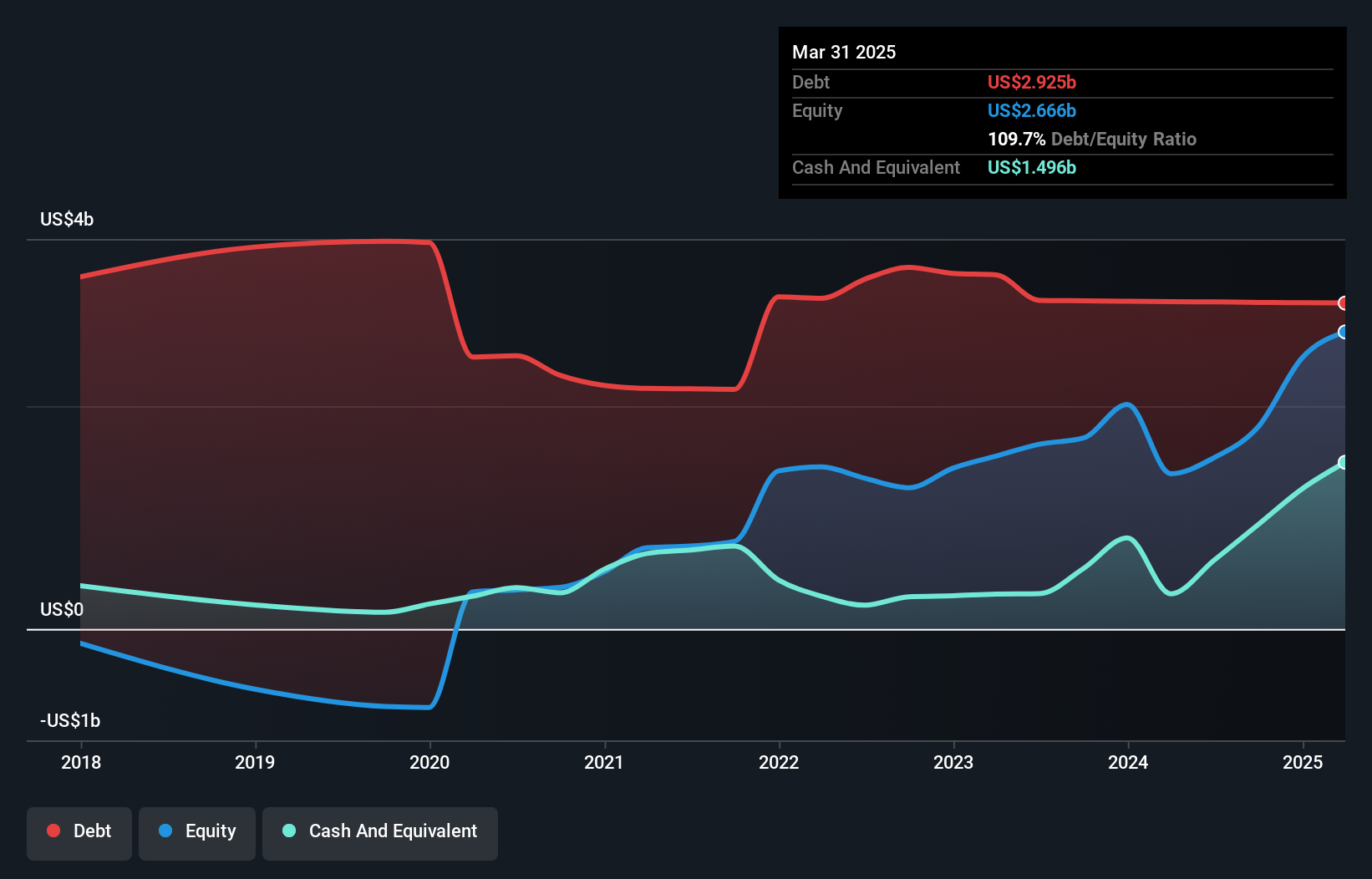
Task: Toggle the Debt legend button
Action: coord(79,833)
